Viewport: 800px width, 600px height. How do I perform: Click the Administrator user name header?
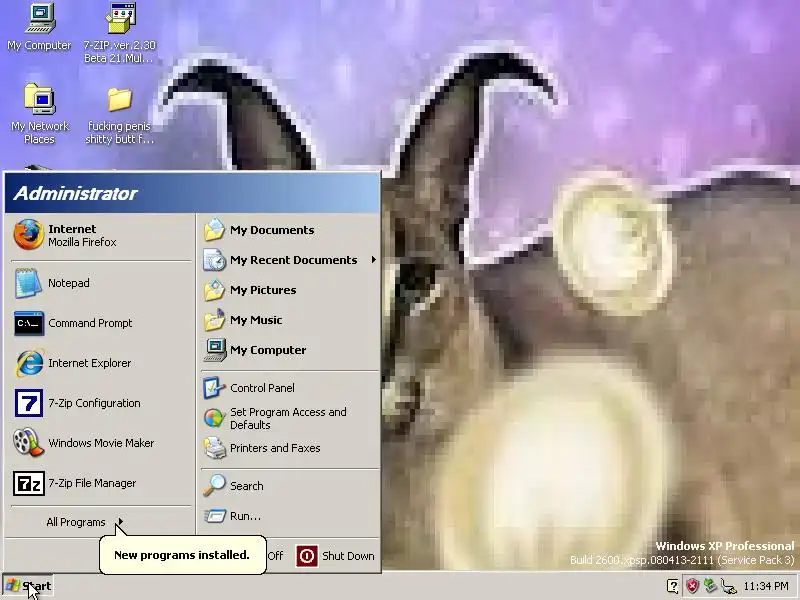(76, 193)
